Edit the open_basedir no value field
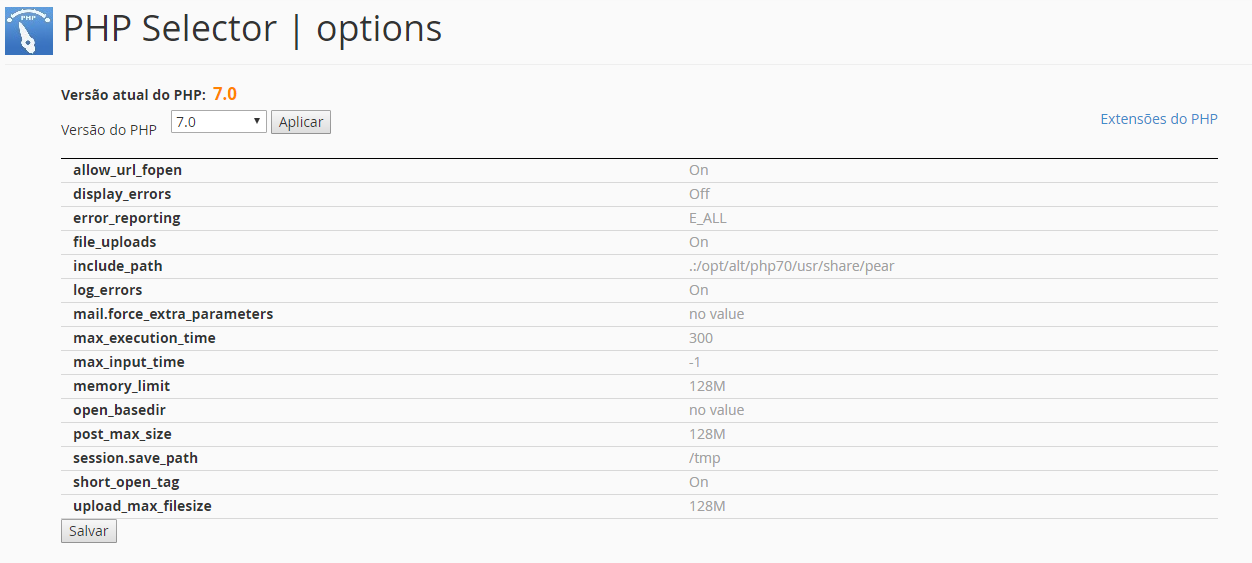Viewport: 1252px width, 563px height. [716, 410]
